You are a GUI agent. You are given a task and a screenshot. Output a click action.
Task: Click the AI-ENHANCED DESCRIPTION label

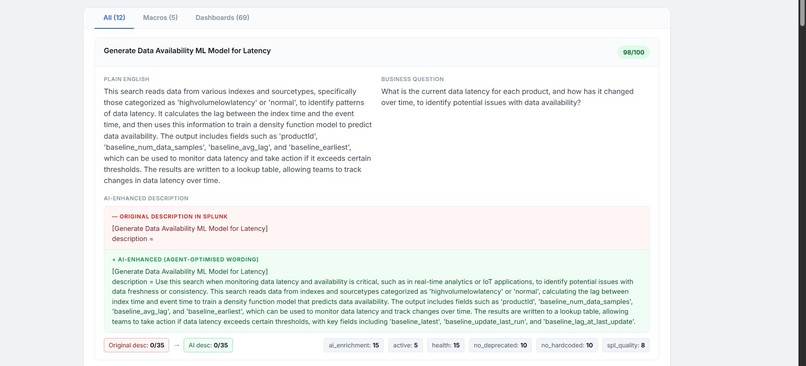coord(146,198)
